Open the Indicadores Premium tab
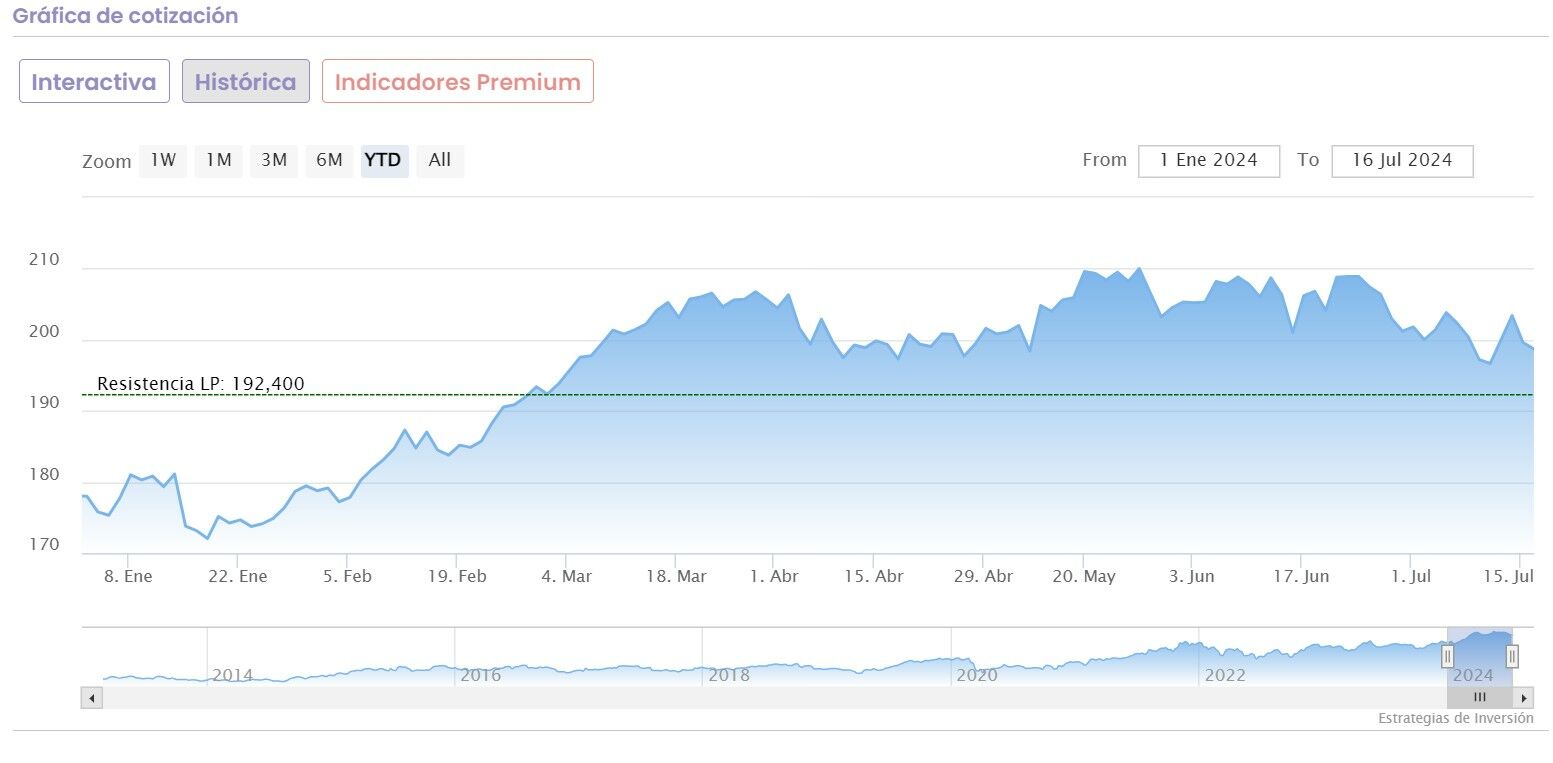 pos(457,81)
